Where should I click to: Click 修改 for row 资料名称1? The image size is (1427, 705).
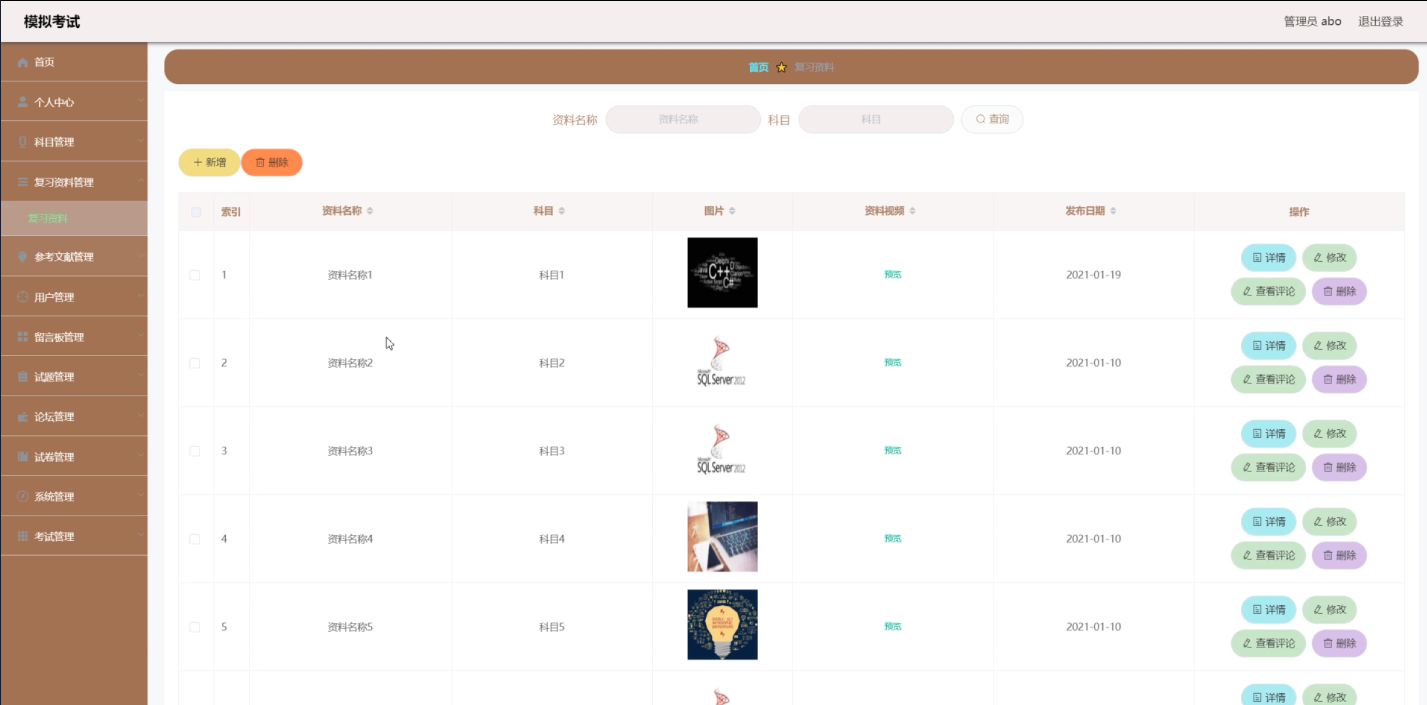[1329, 258]
